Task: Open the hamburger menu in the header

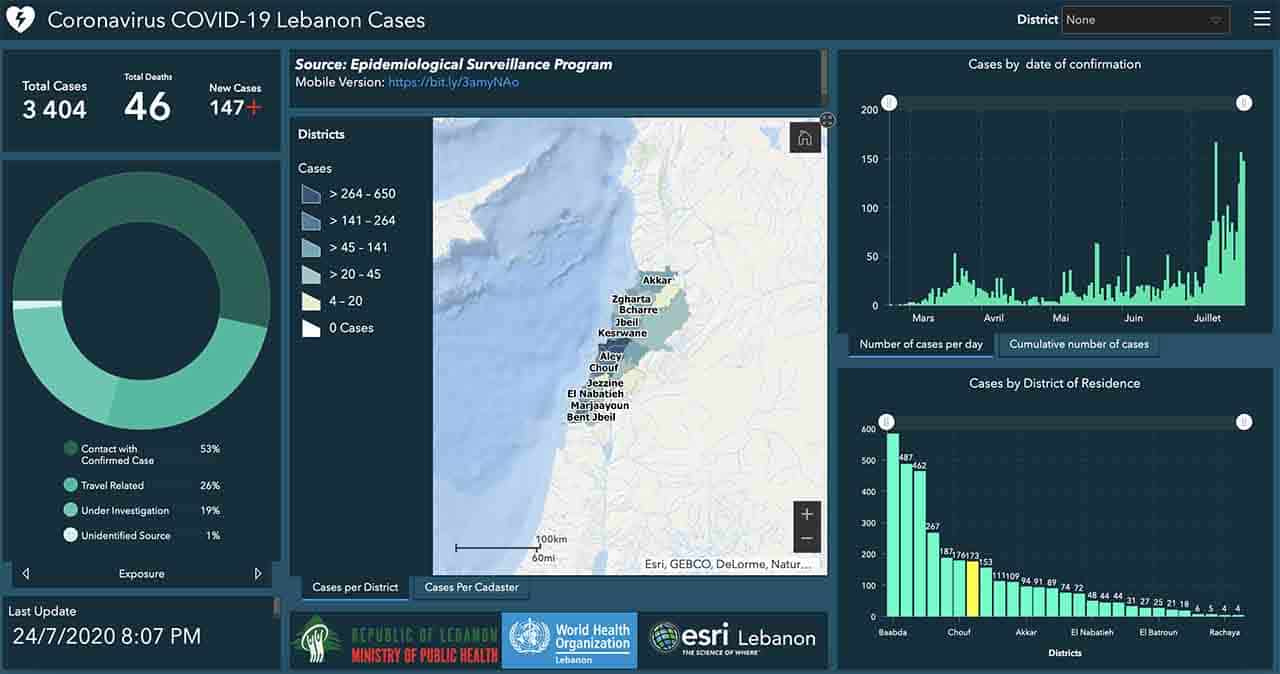Action: (x=1262, y=19)
